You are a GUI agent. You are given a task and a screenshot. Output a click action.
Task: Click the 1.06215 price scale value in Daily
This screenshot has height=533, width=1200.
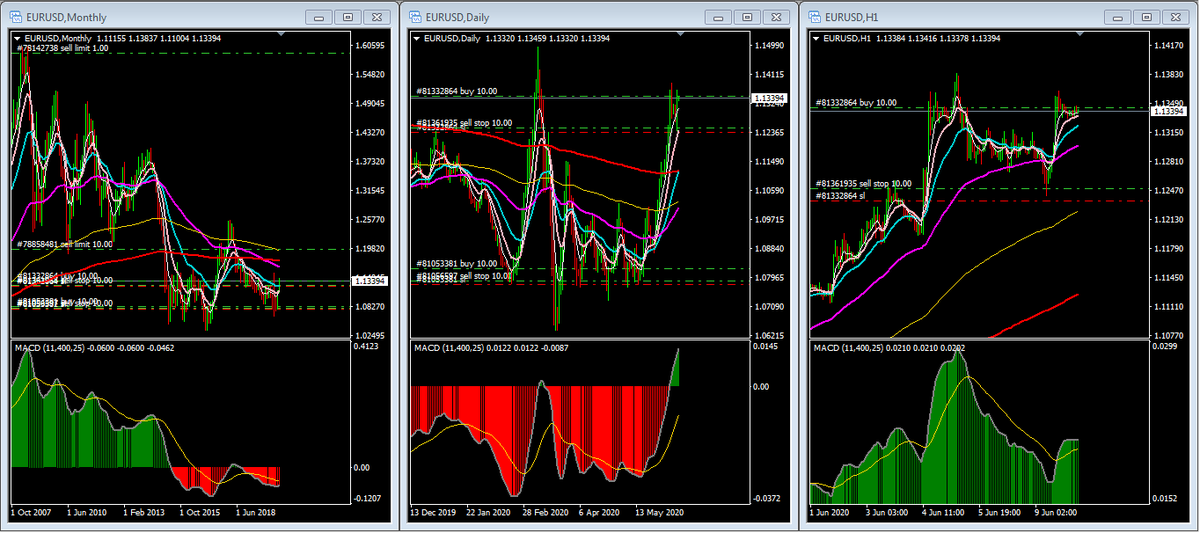coord(770,336)
